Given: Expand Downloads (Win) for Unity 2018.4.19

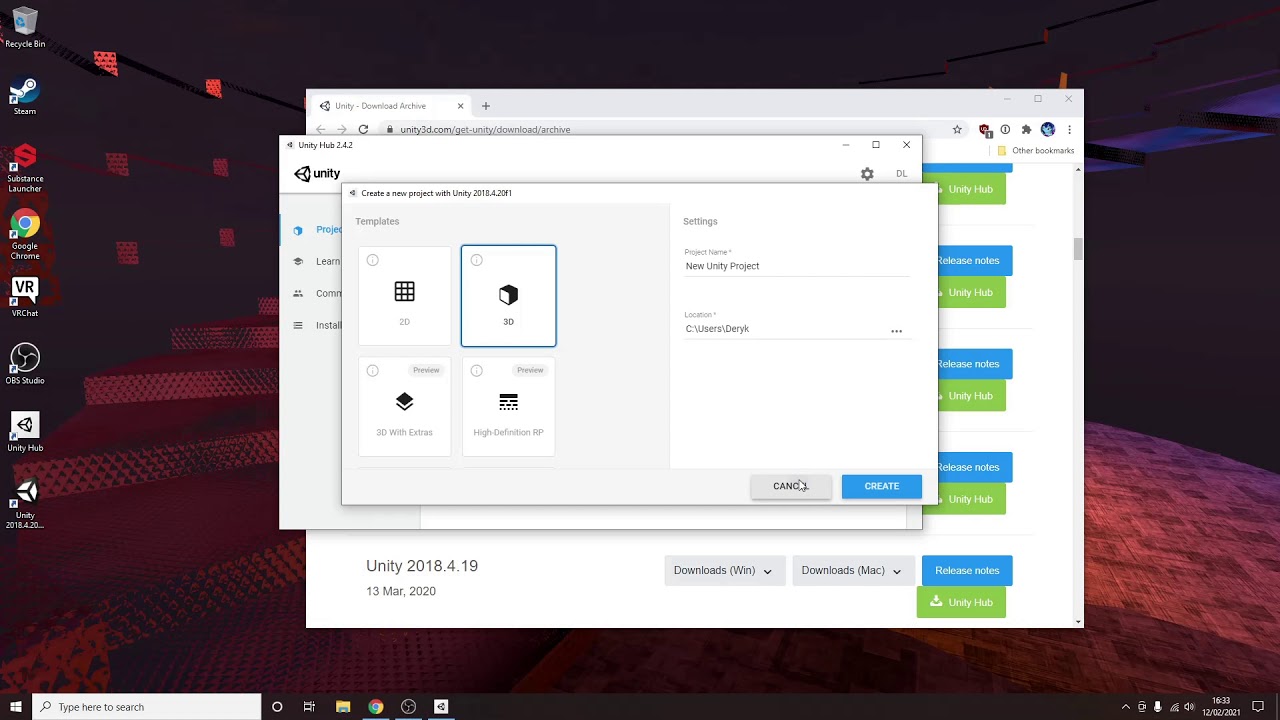Looking at the screenshot, I should [x=723, y=571].
